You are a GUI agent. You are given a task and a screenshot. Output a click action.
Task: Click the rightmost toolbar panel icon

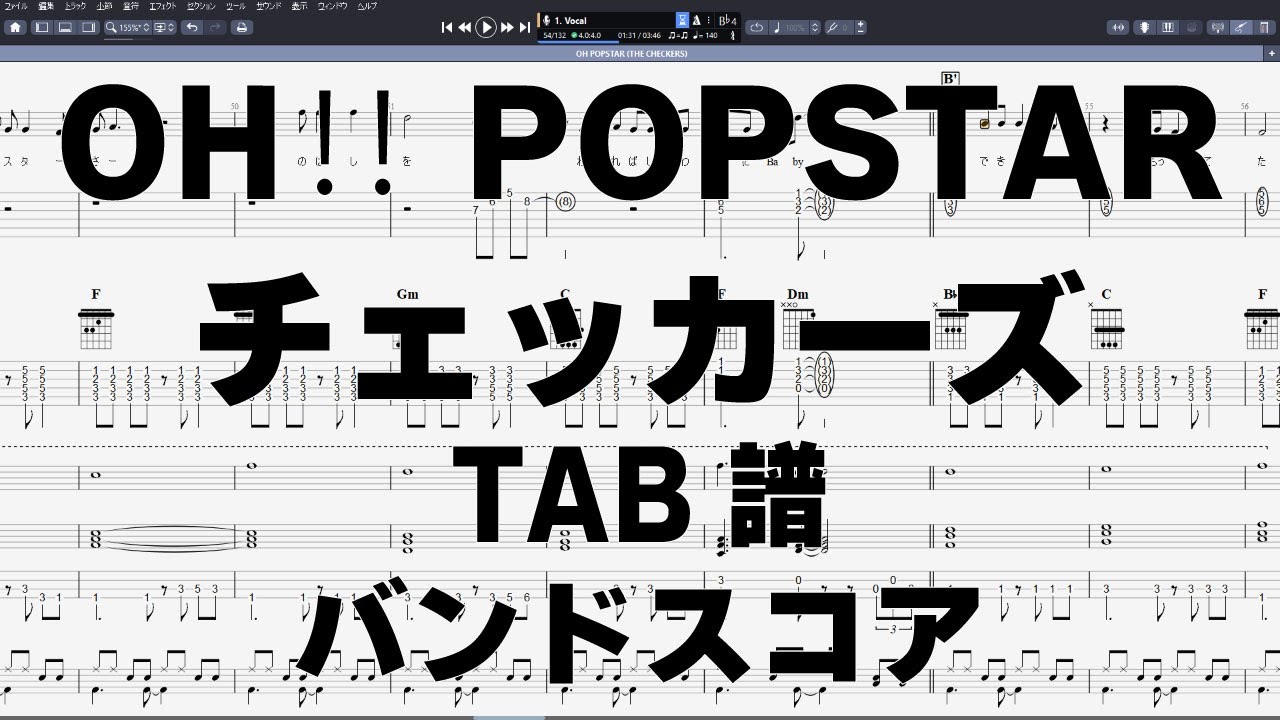tap(1263, 27)
